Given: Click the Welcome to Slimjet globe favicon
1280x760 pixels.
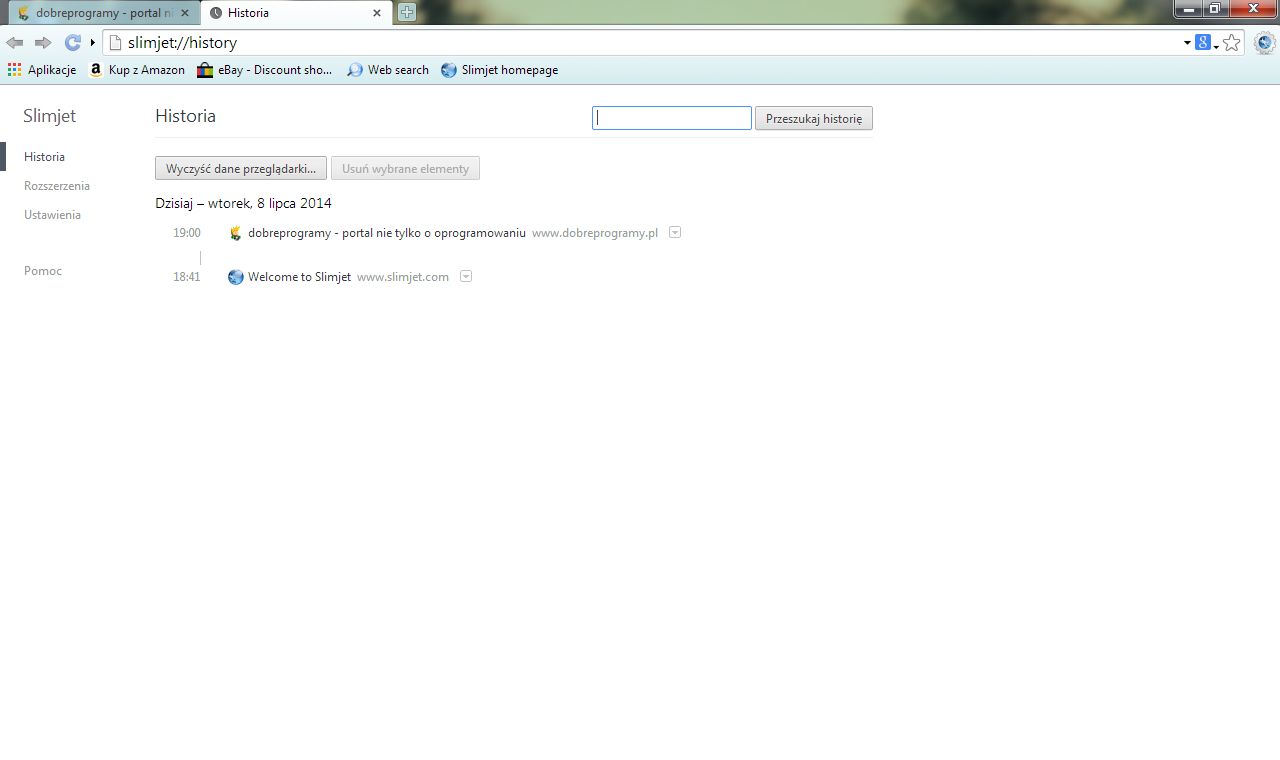Looking at the screenshot, I should (236, 277).
